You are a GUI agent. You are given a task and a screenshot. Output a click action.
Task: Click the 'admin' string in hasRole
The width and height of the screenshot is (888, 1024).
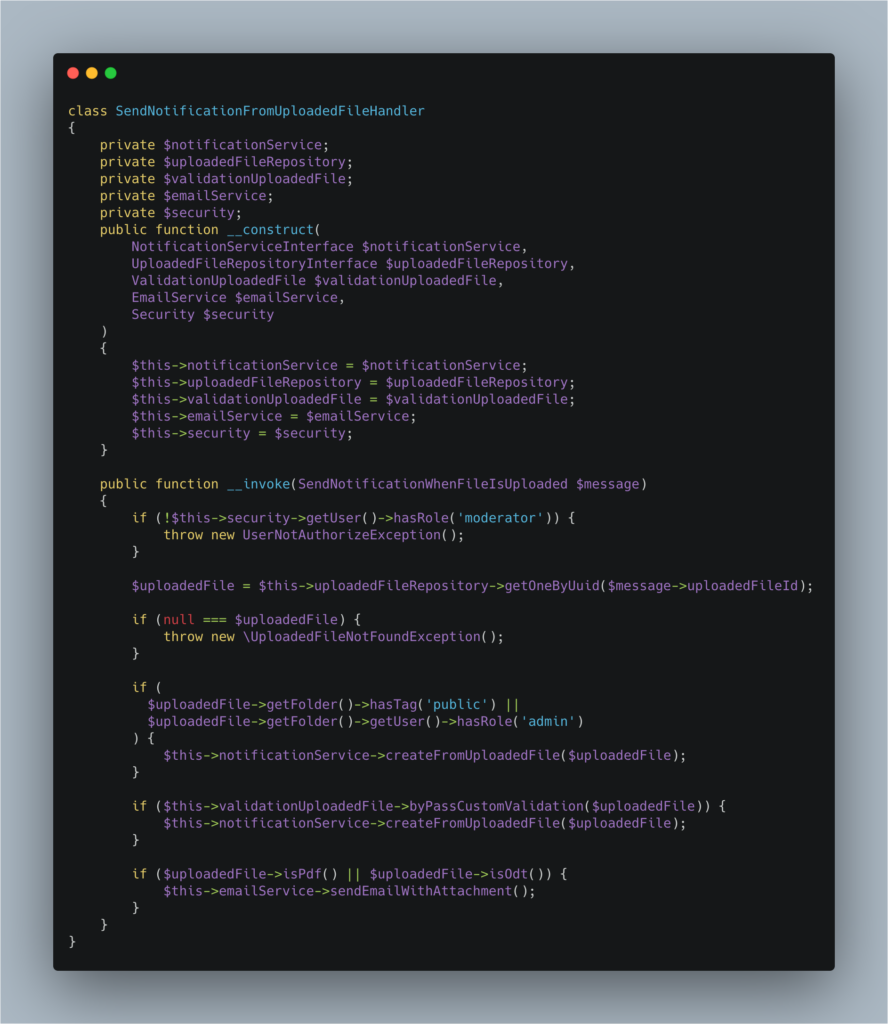click(x=548, y=722)
